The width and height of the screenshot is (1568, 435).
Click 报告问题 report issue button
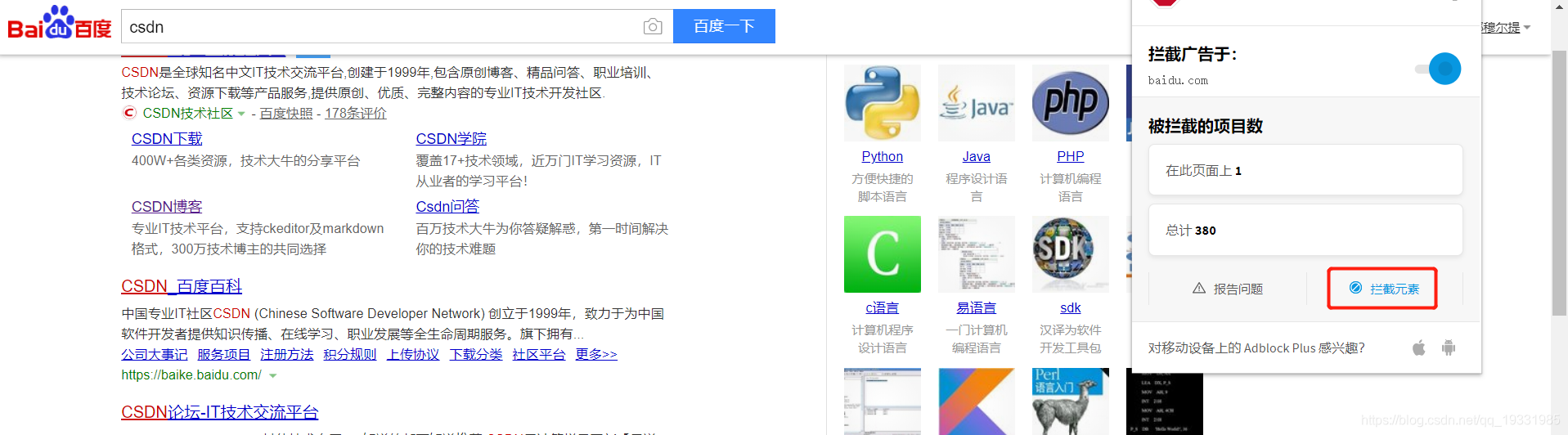click(1228, 289)
